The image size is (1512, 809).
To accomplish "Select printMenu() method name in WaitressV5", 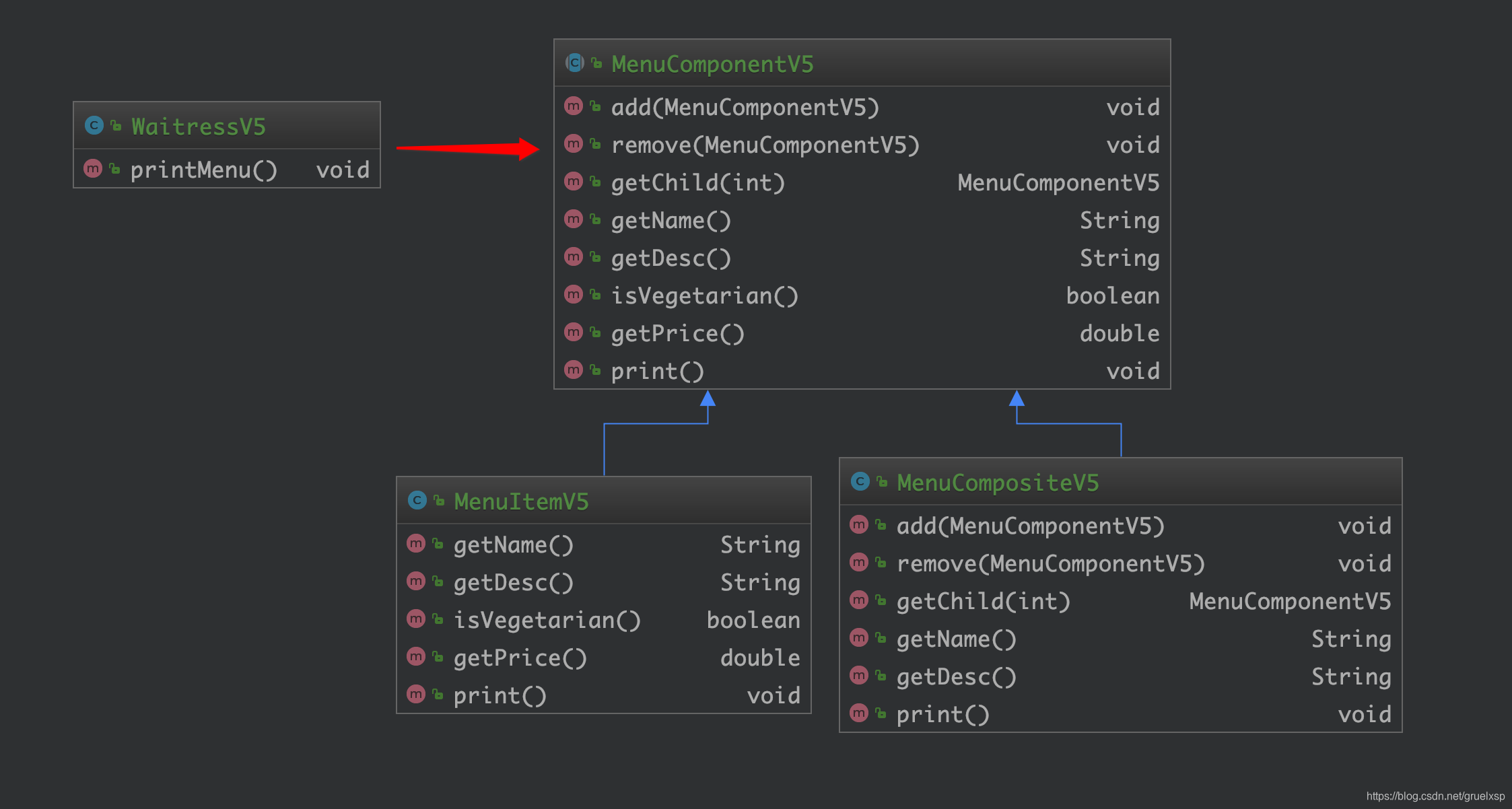I will click(204, 170).
